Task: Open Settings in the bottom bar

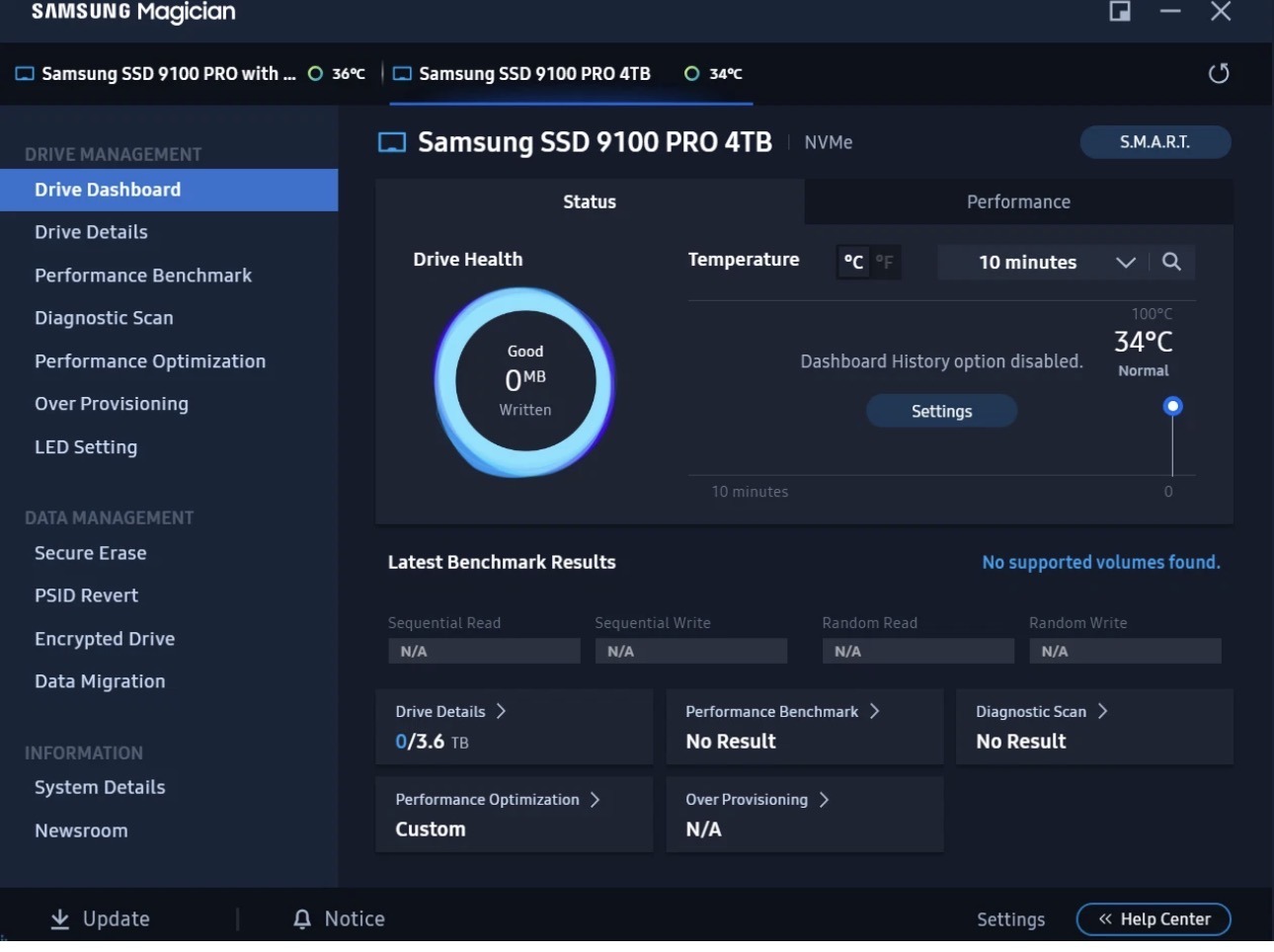Action: (1010, 919)
